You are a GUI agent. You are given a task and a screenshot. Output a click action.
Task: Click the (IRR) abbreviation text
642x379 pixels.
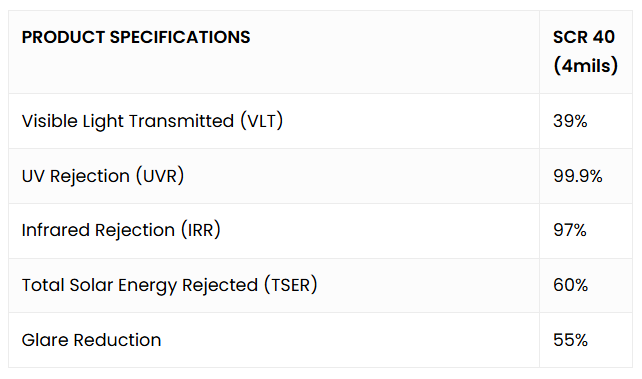pyautogui.click(x=201, y=230)
